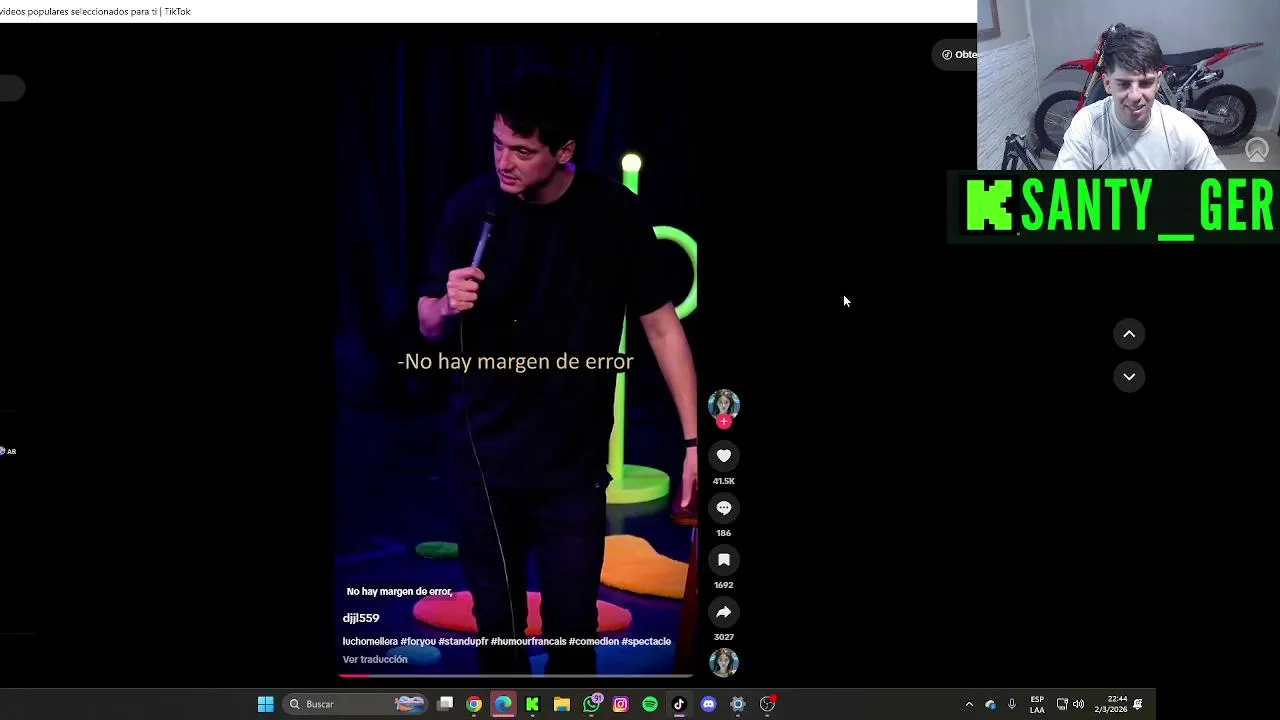Click the 41.5K likes count

pyautogui.click(x=724, y=481)
